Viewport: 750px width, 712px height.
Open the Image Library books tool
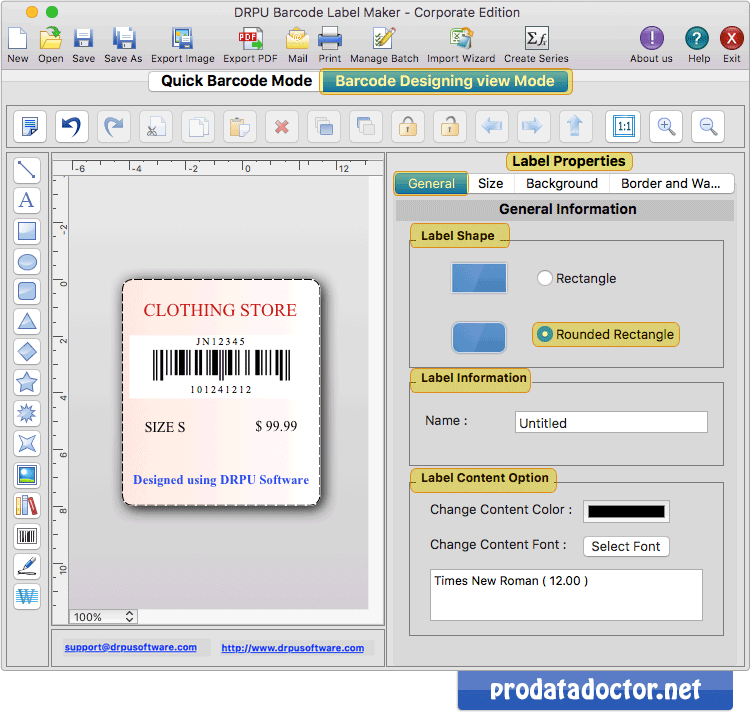click(27, 505)
